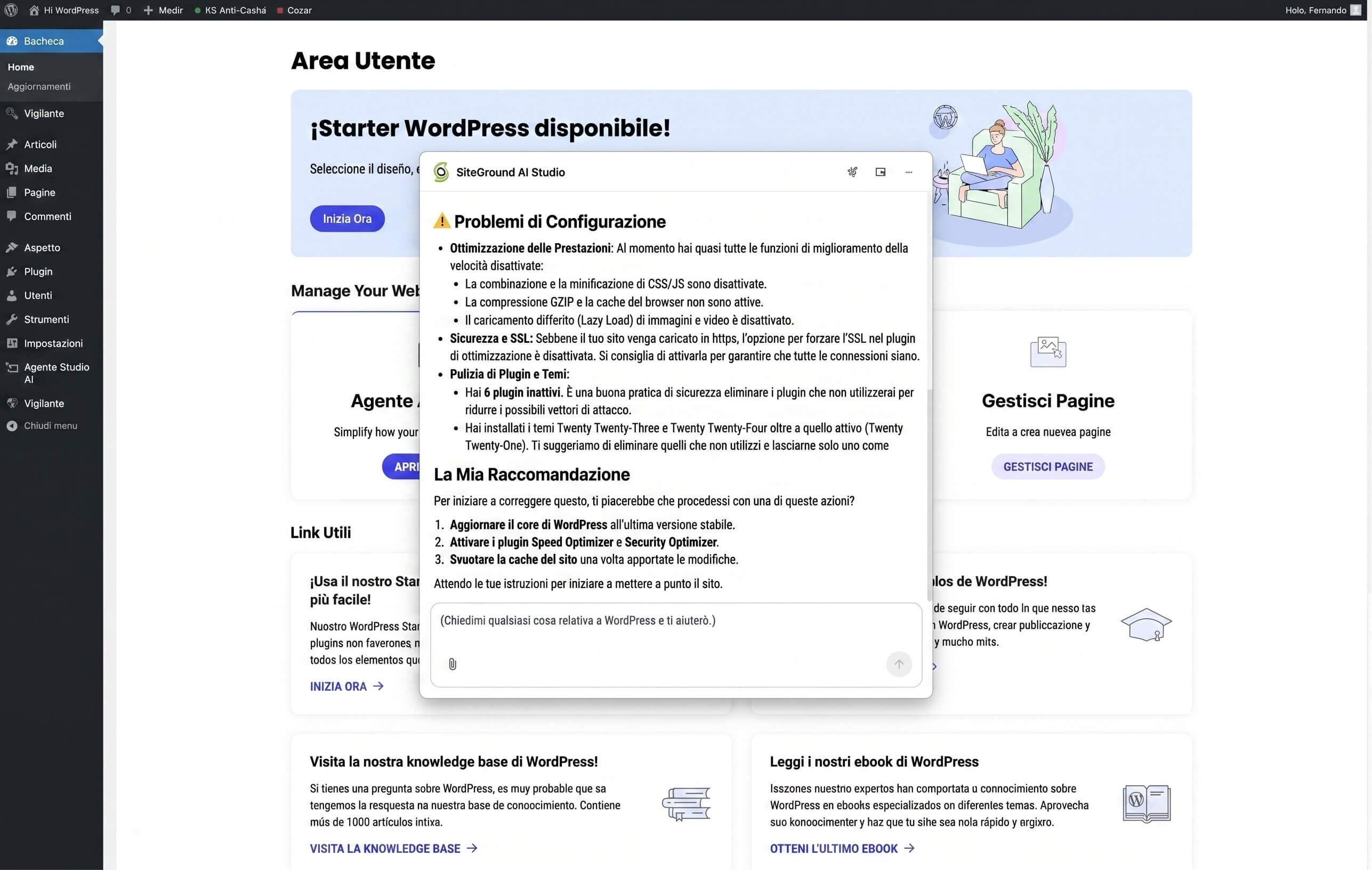Image resolution: width=1372 pixels, height=870 pixels.
Task: Open Hi WordPress site home link
Action: pos(64,10)
